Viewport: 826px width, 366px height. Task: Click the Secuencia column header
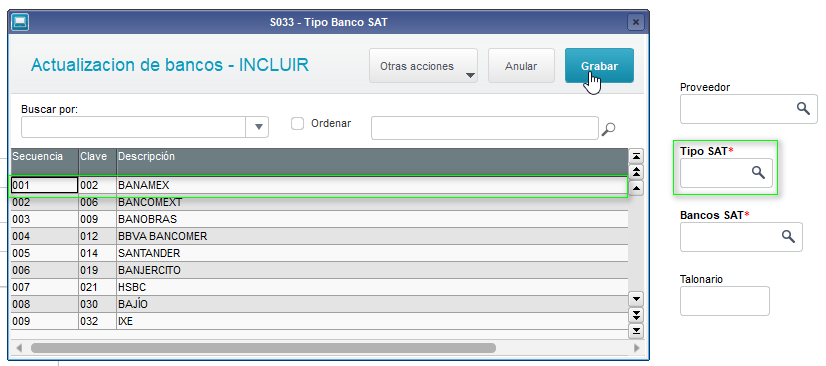coord(45,161)
